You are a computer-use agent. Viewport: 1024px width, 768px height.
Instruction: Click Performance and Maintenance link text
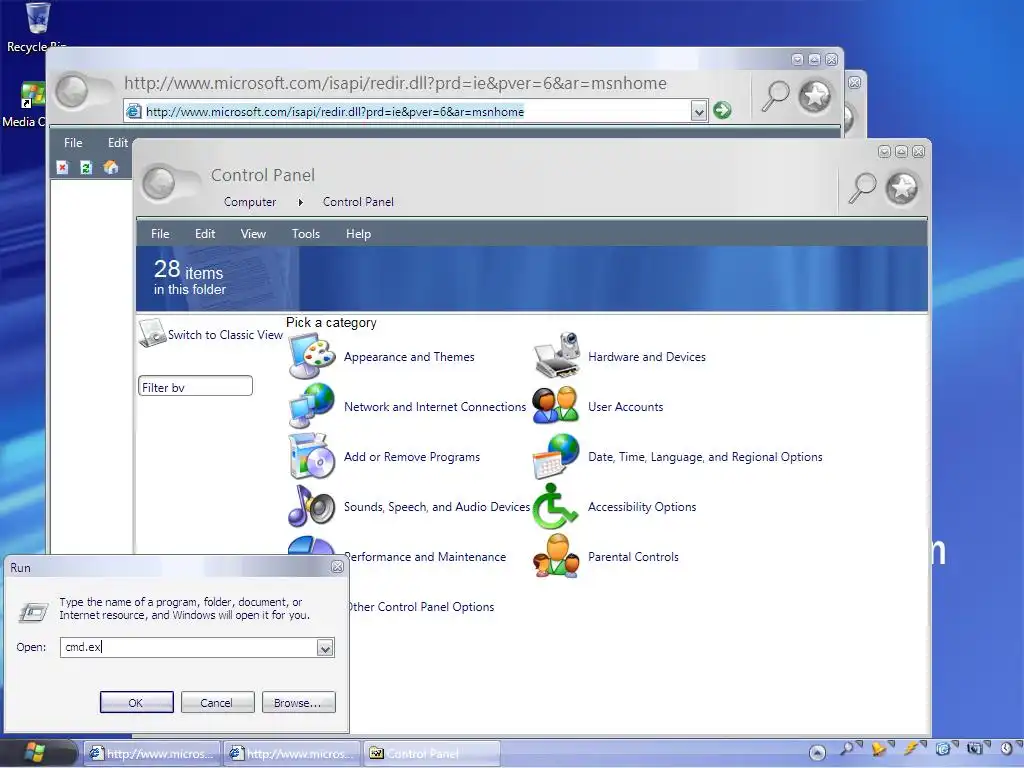[x=427, y=557]
